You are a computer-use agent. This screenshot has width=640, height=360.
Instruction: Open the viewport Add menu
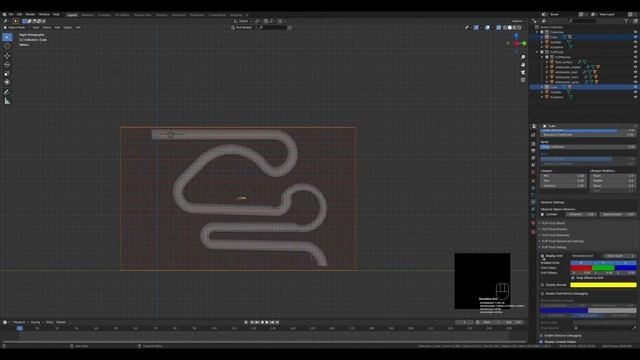[x=58, y=27]
